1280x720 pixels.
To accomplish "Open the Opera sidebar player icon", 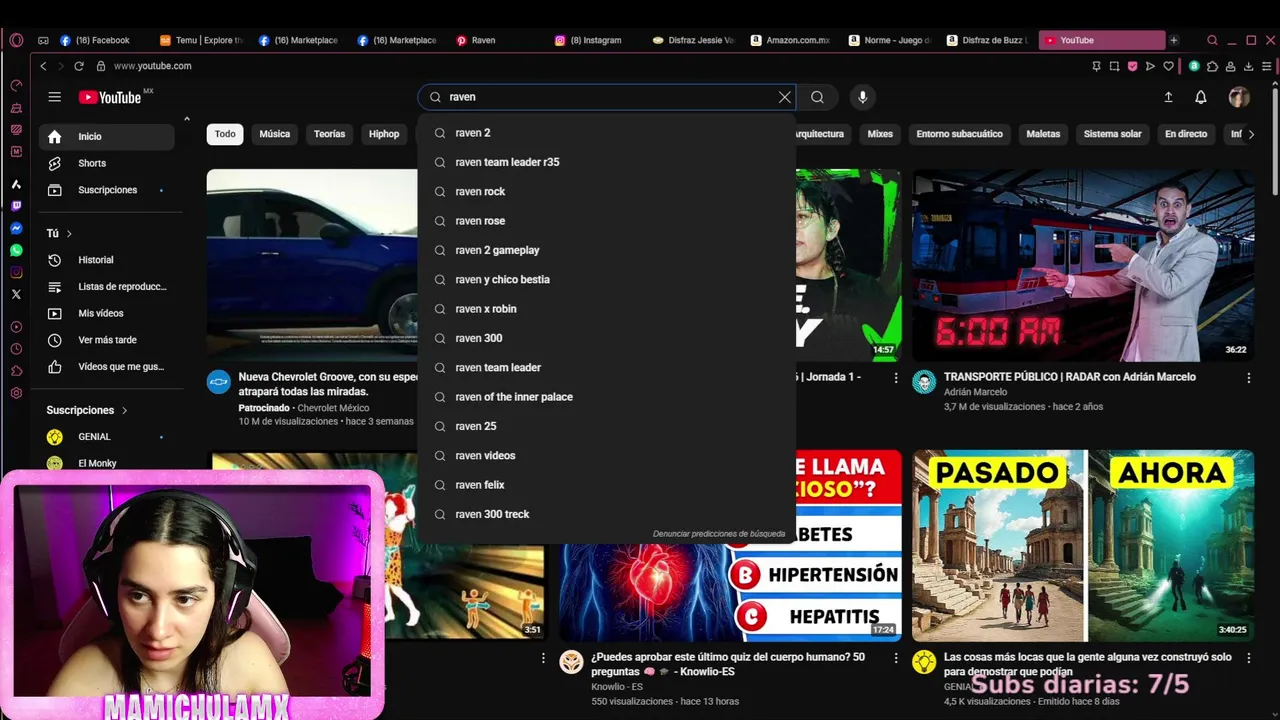I will (x=16, y=327).
